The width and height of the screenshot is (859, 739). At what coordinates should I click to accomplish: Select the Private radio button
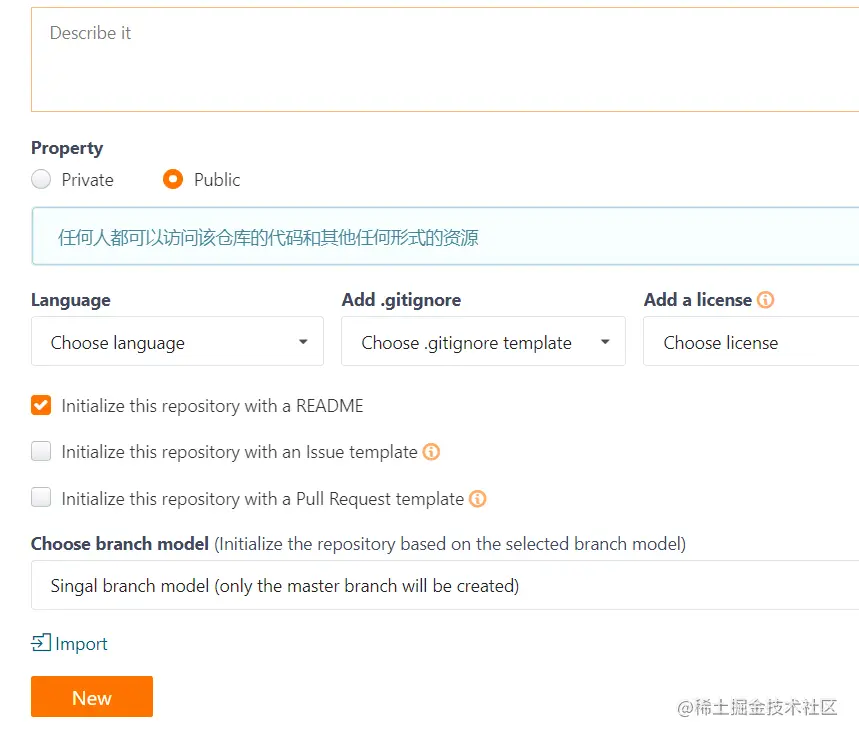pos(41,179)
